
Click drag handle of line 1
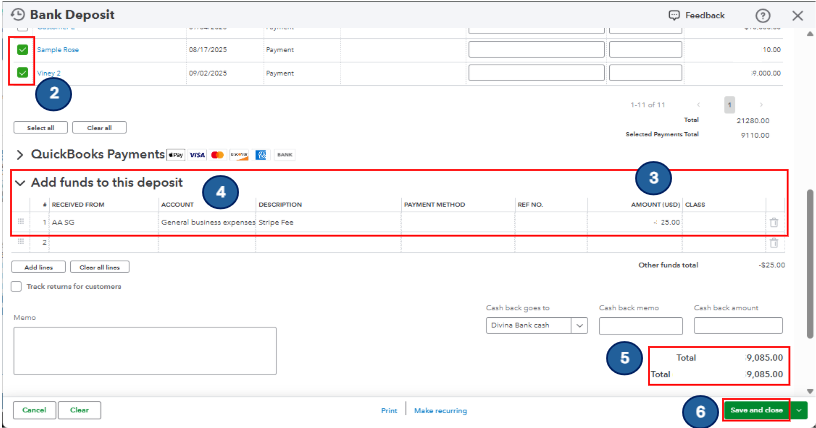(21, 222)
